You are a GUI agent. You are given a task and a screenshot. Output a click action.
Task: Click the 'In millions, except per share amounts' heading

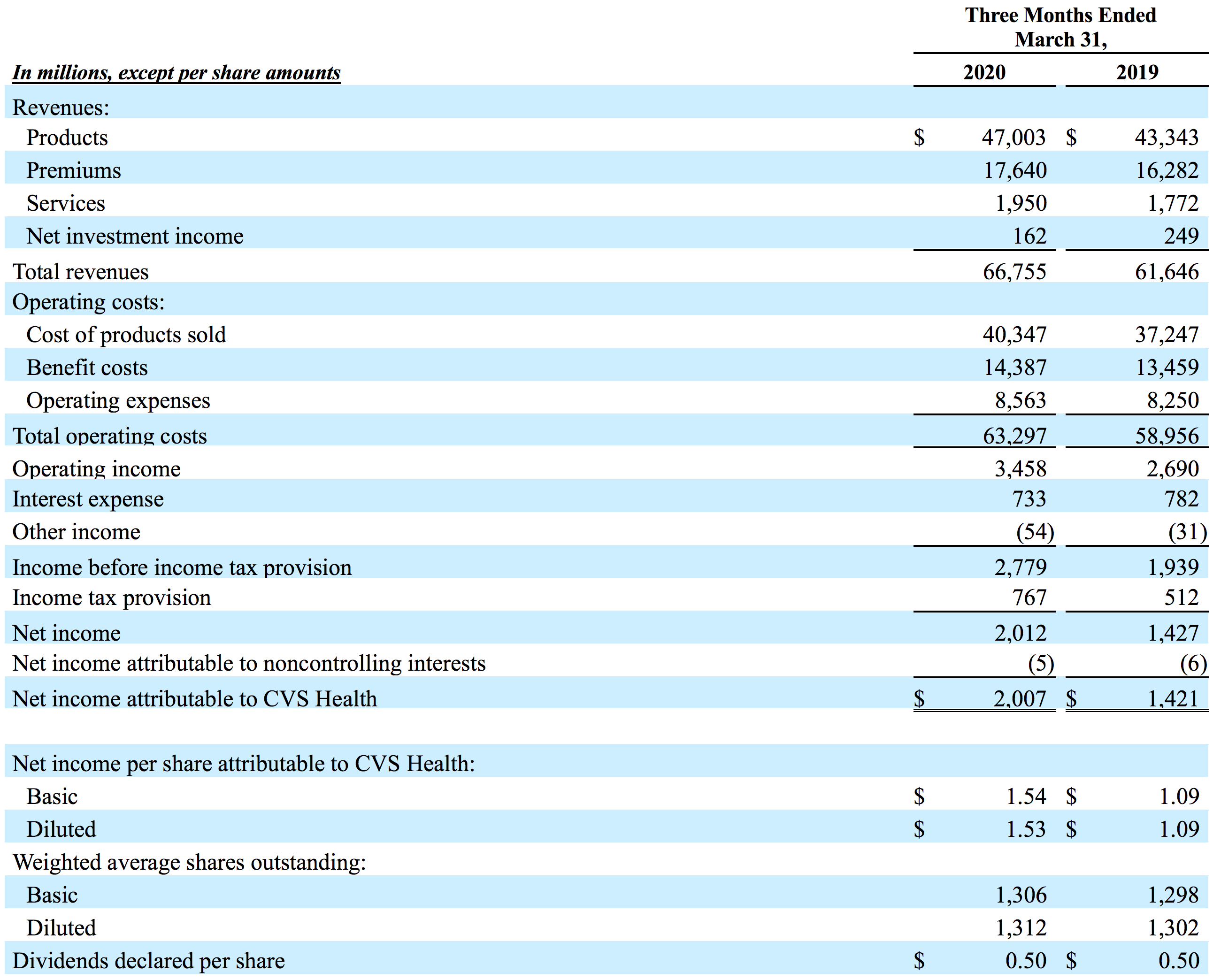[x=176, y=73]
